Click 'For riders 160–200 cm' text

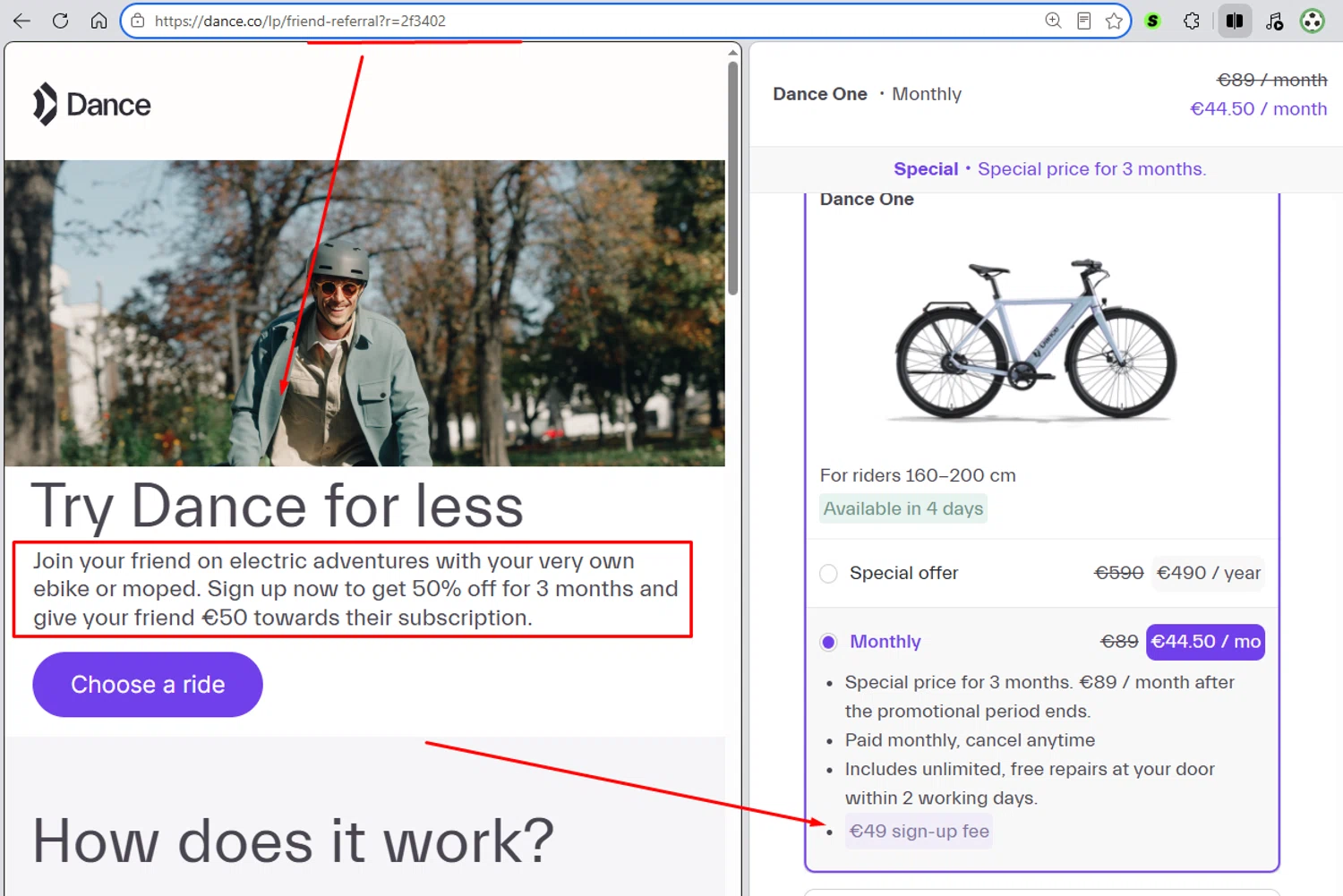point(918,475)
